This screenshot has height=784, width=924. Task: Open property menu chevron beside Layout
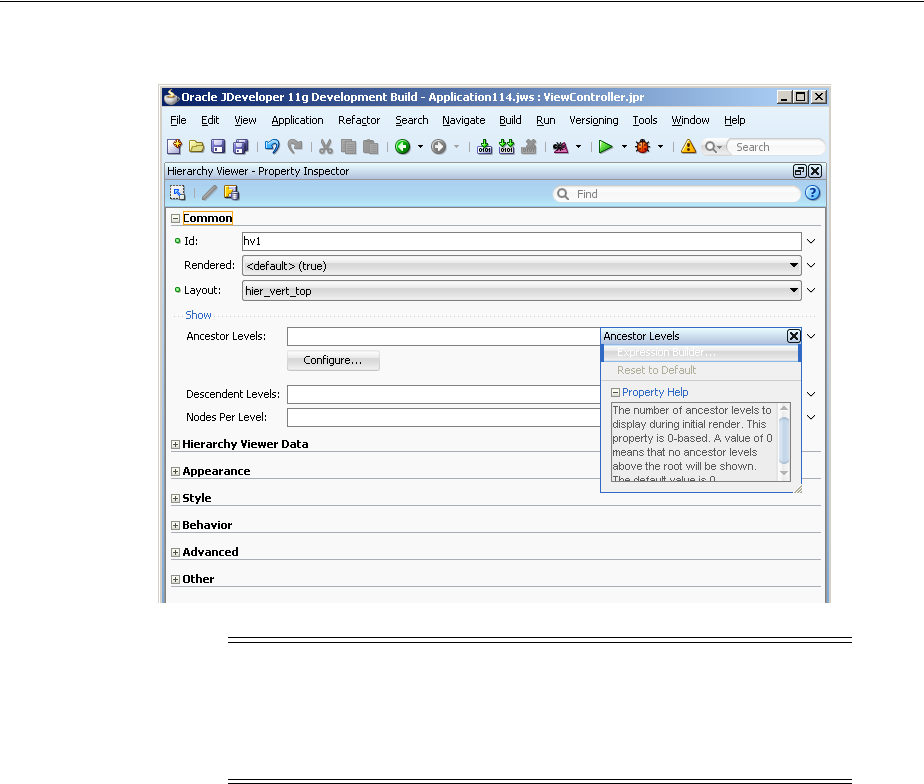811,290
